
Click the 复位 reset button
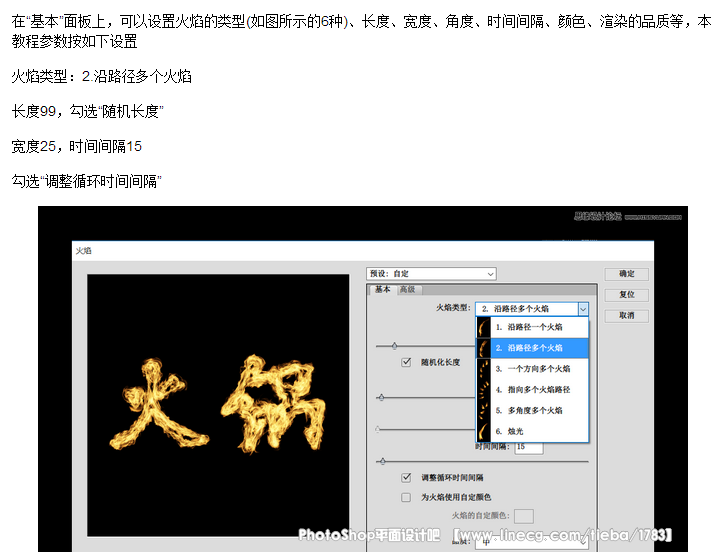(626, 295)
